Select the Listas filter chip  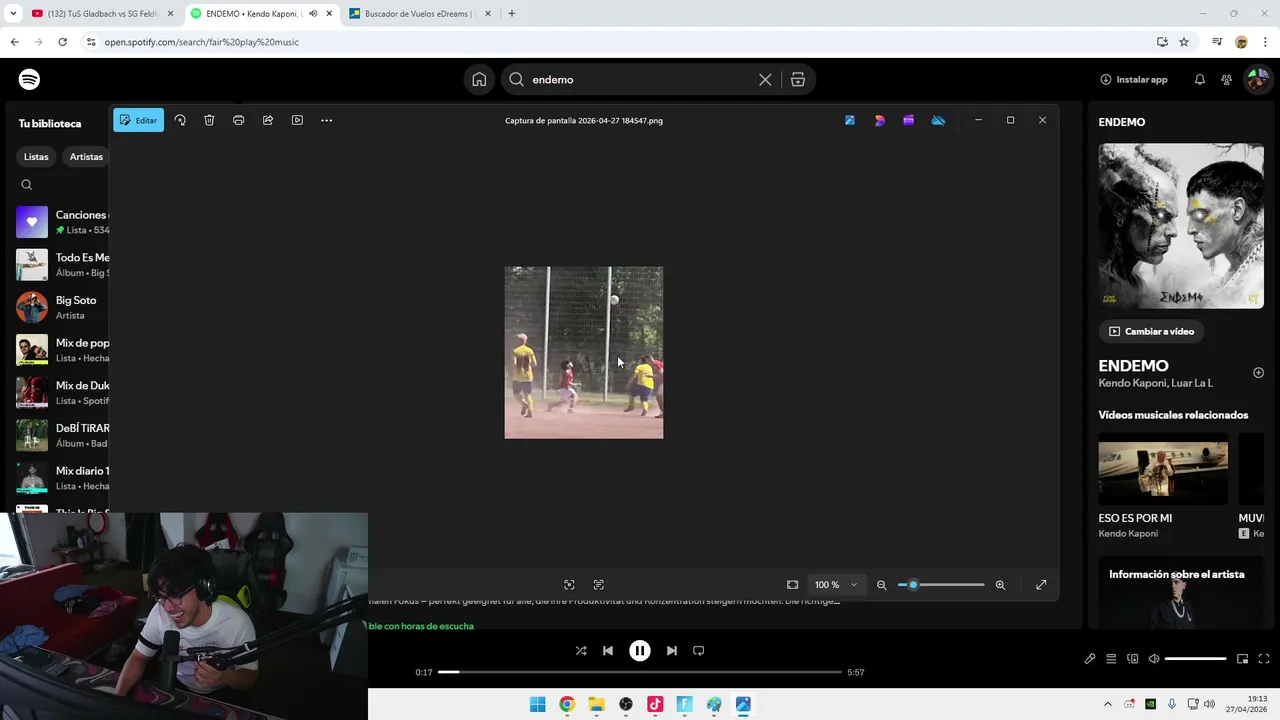36,157
